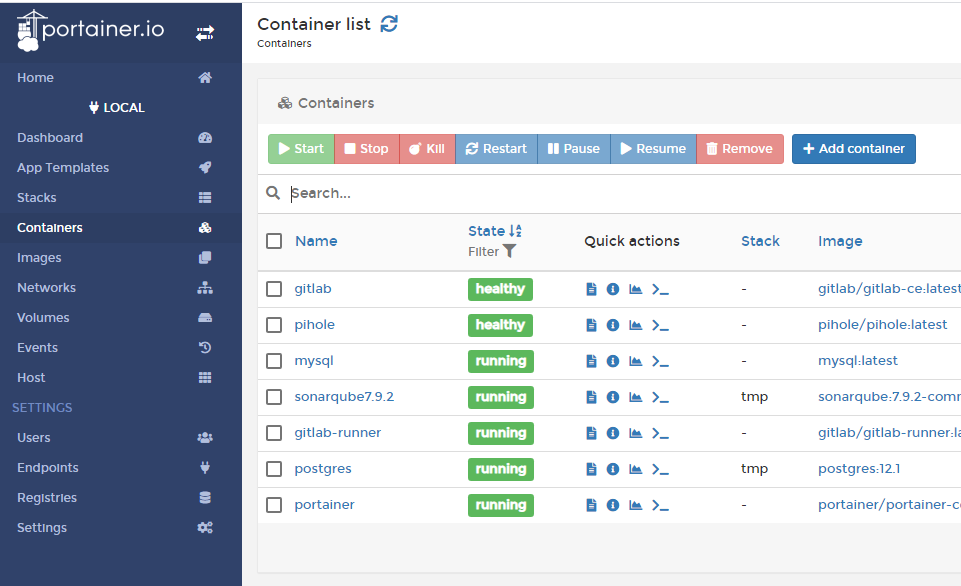Refresh the container list

389,24
